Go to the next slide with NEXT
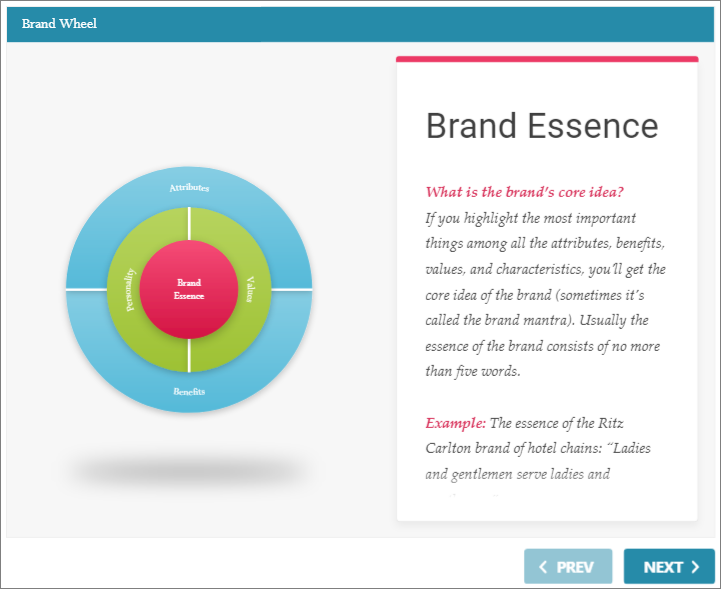721x589 pixels. pyautogui.click(x=668, y=567)
